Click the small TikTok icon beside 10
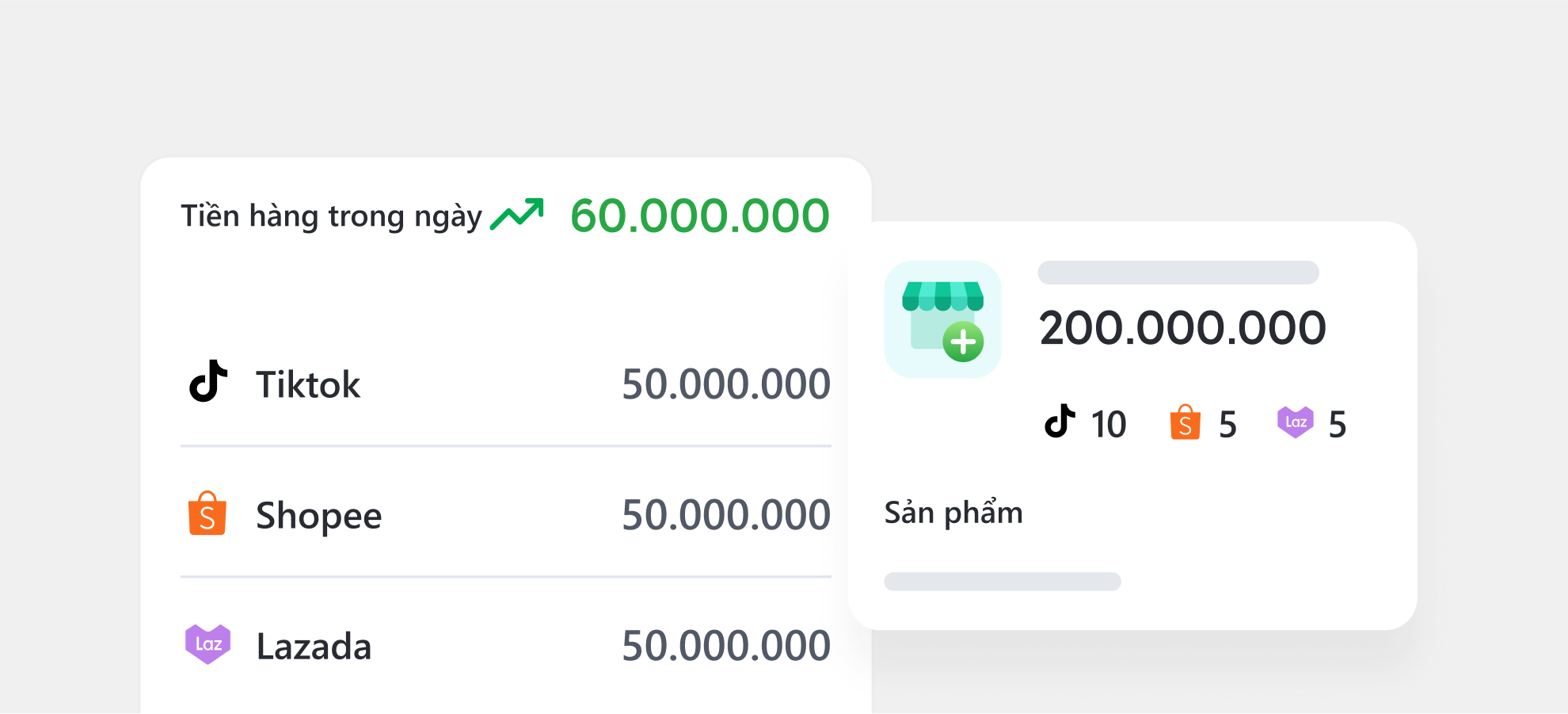The width and height of the screenshot is (1568, 714). point(1060,422)
